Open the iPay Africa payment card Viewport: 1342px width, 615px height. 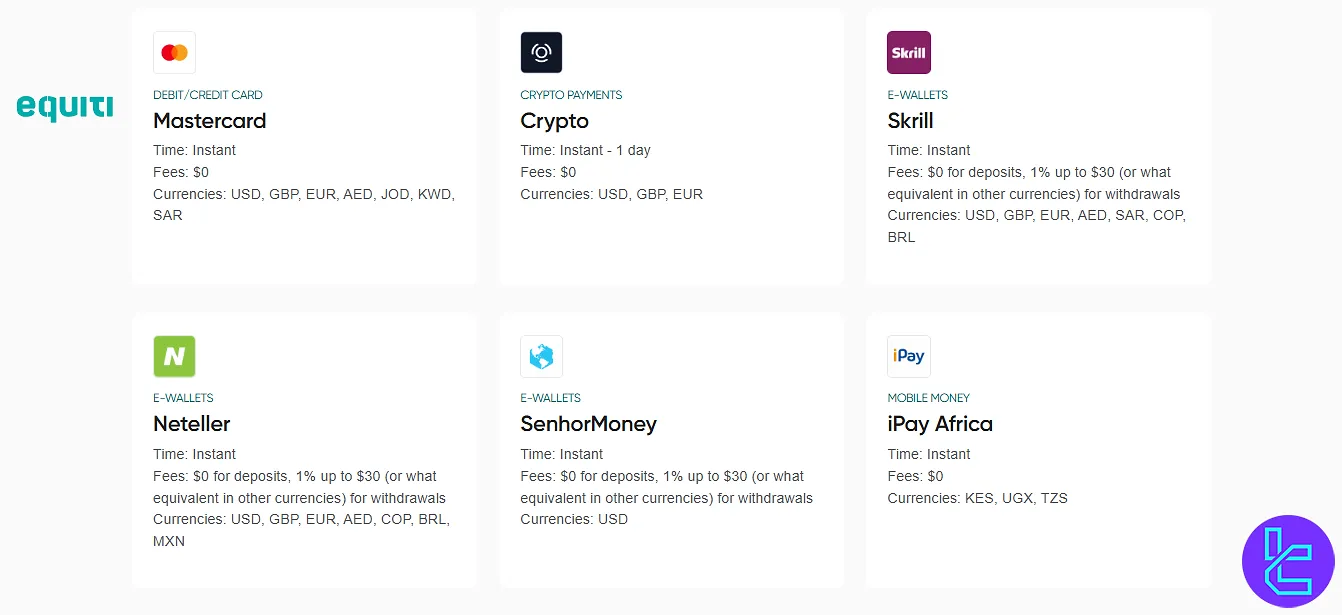point(1038,449)
